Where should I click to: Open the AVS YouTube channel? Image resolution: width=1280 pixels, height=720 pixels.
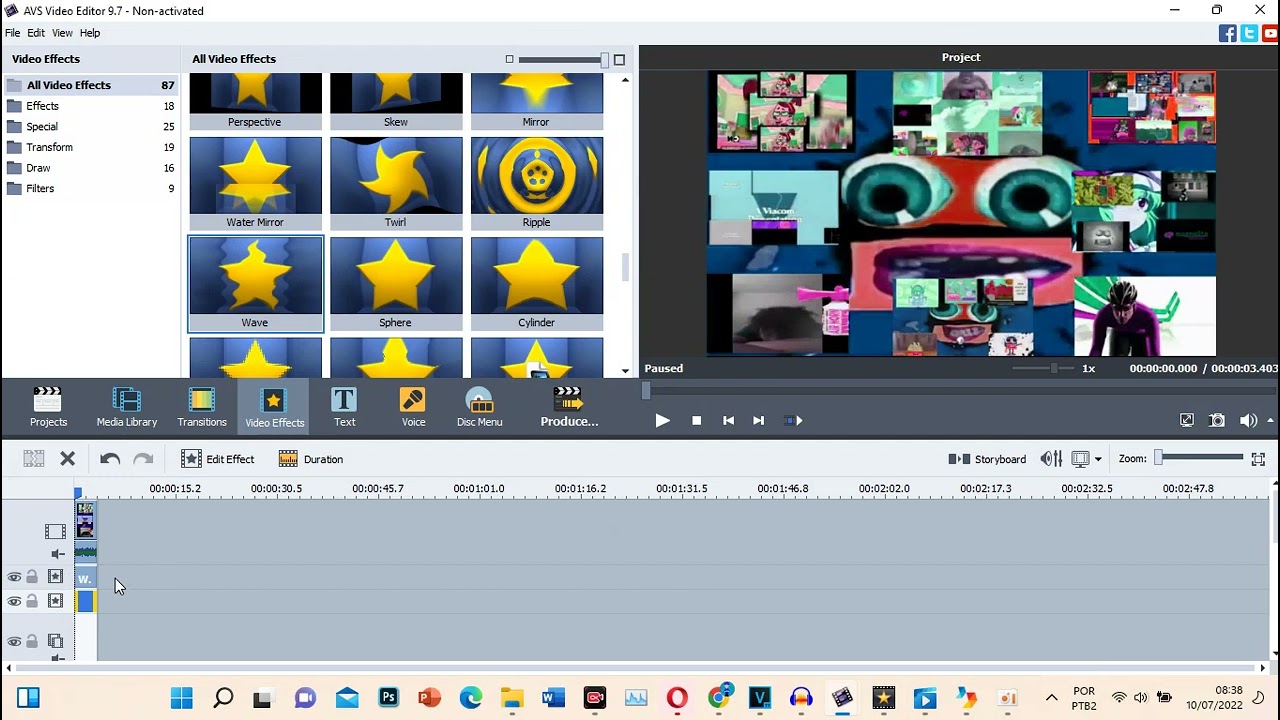(1270, 34)
